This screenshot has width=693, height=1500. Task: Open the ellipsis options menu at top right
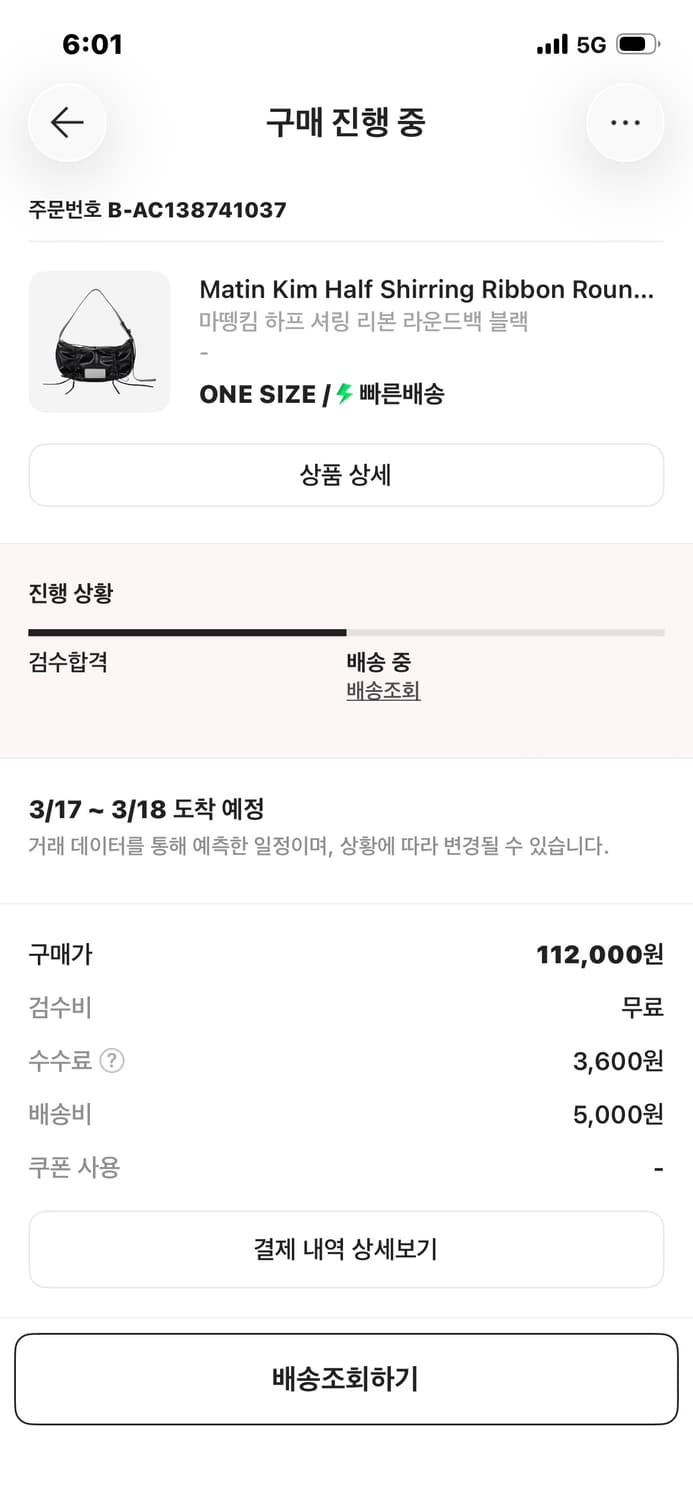click(x=625, y=122)
